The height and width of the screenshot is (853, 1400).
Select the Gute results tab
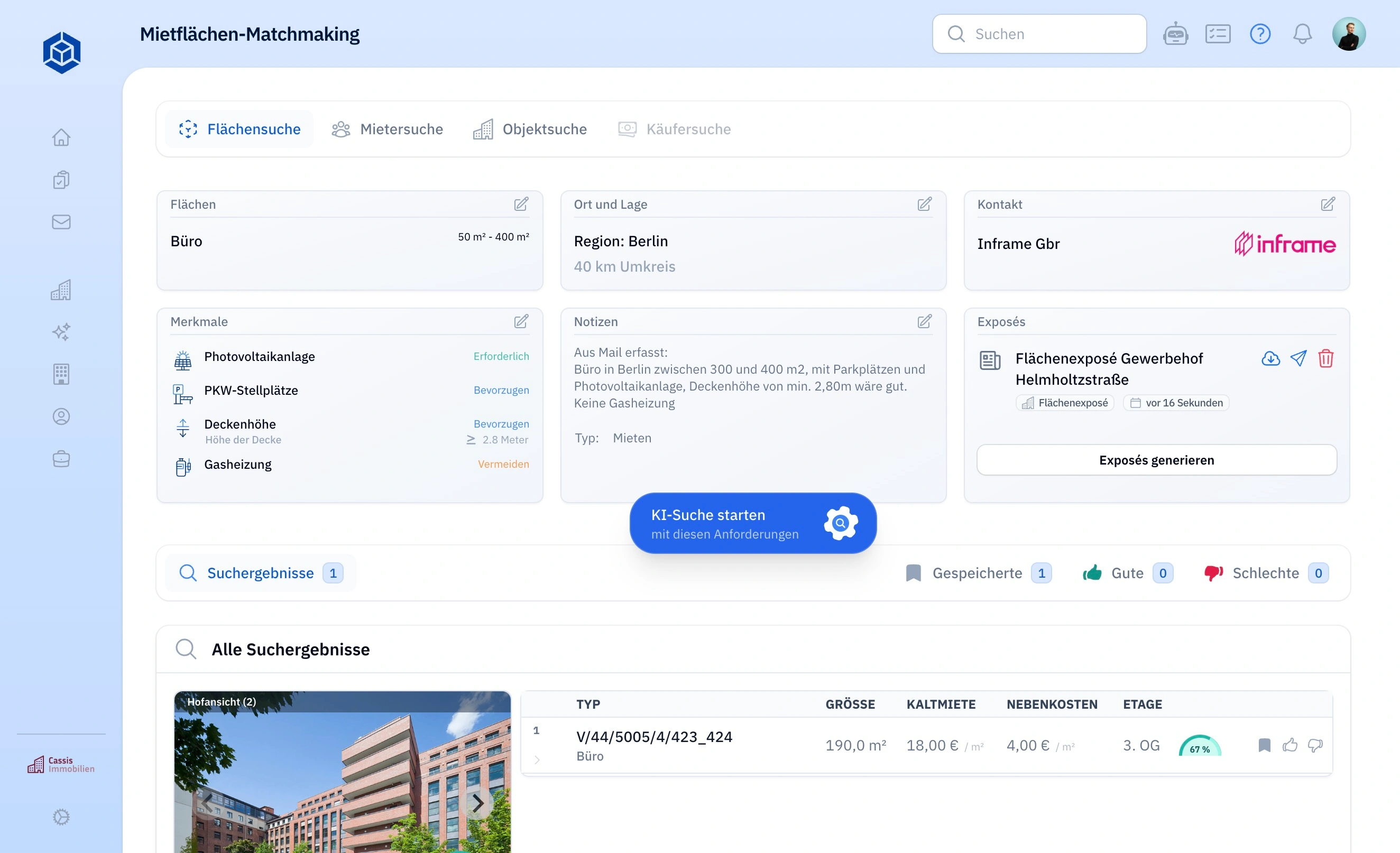1128,573
